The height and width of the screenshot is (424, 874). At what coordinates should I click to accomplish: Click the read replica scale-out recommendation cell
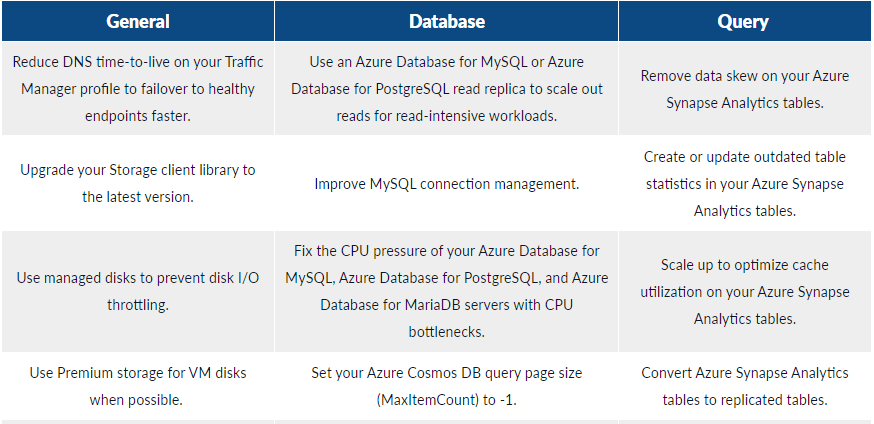[446, 89]
